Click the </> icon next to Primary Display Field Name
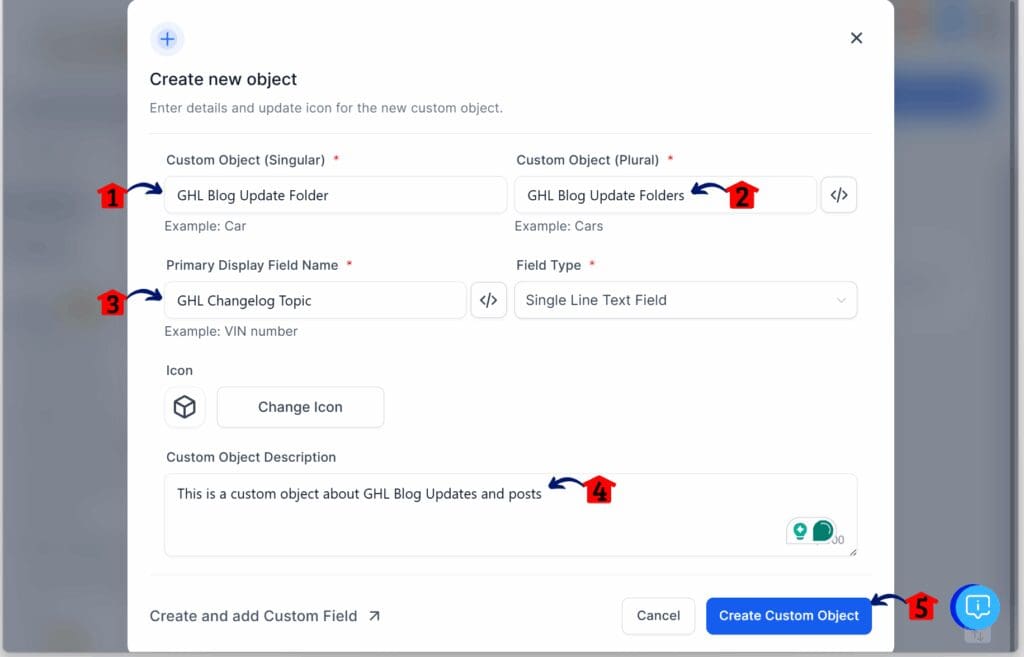1024x657 pixels. 488,300
